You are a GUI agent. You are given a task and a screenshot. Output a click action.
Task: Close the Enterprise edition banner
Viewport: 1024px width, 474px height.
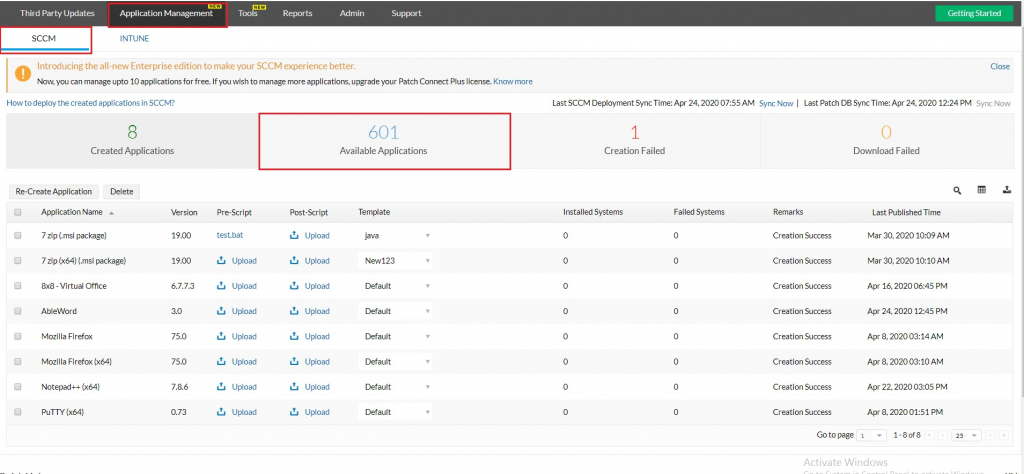tap(1000, 67)
